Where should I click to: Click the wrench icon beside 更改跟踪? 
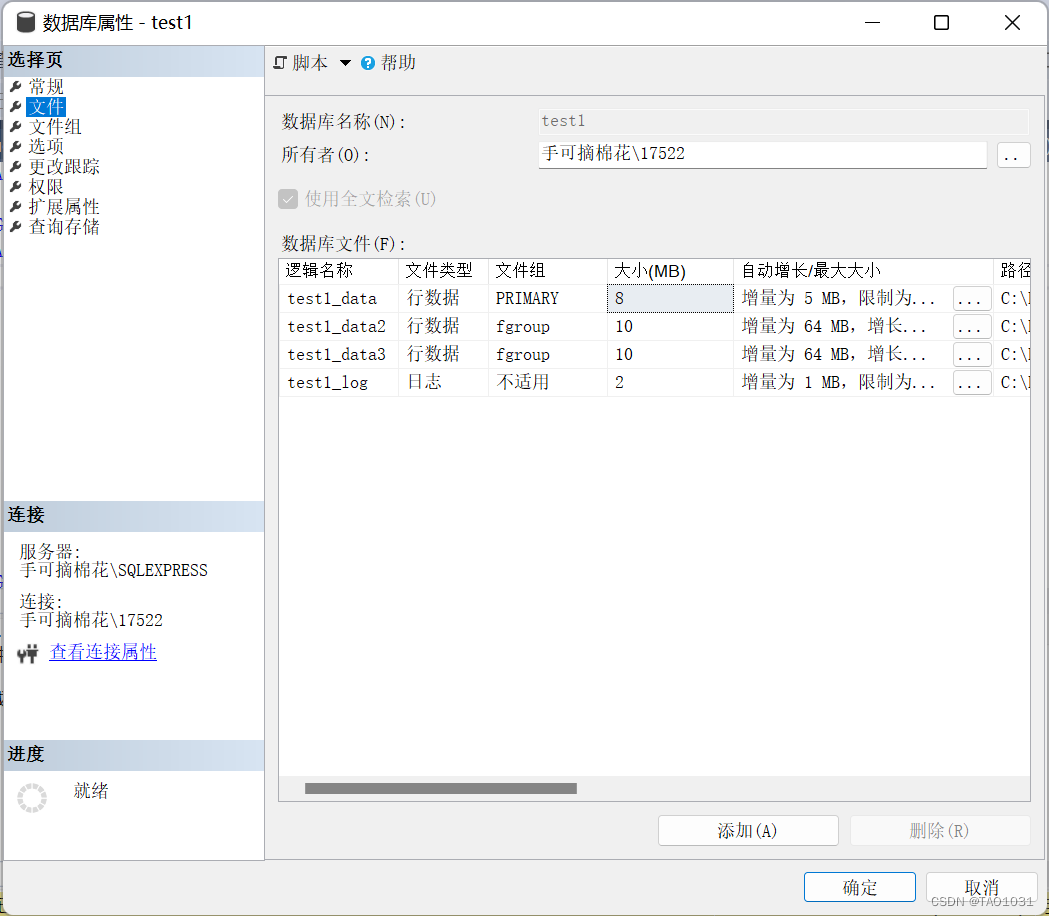pyautogui.click(x=16, y=167)
